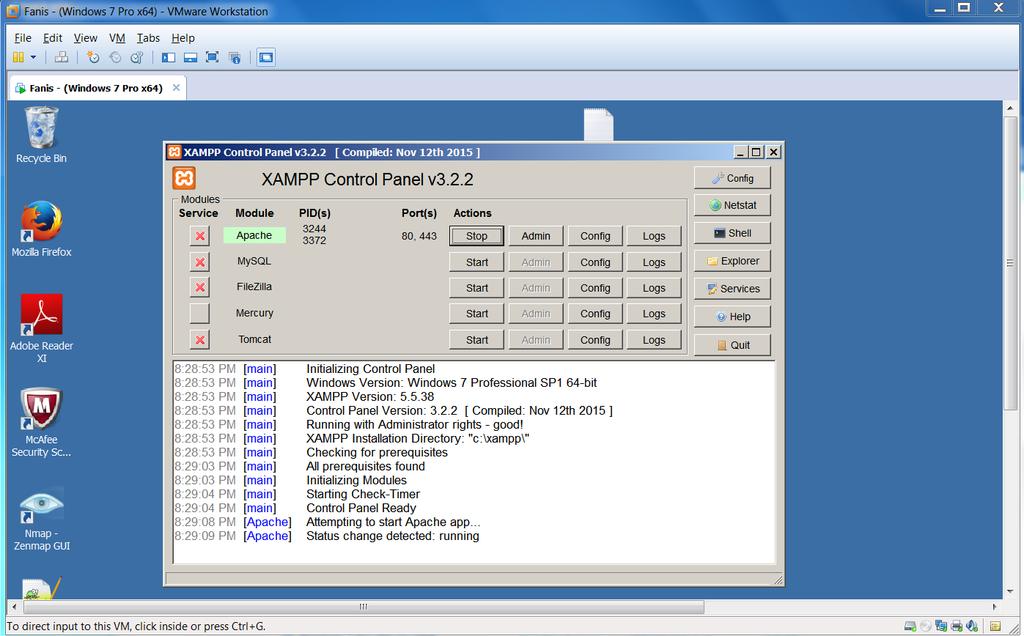
Task: Stop the Apache module
Action: 477,236
